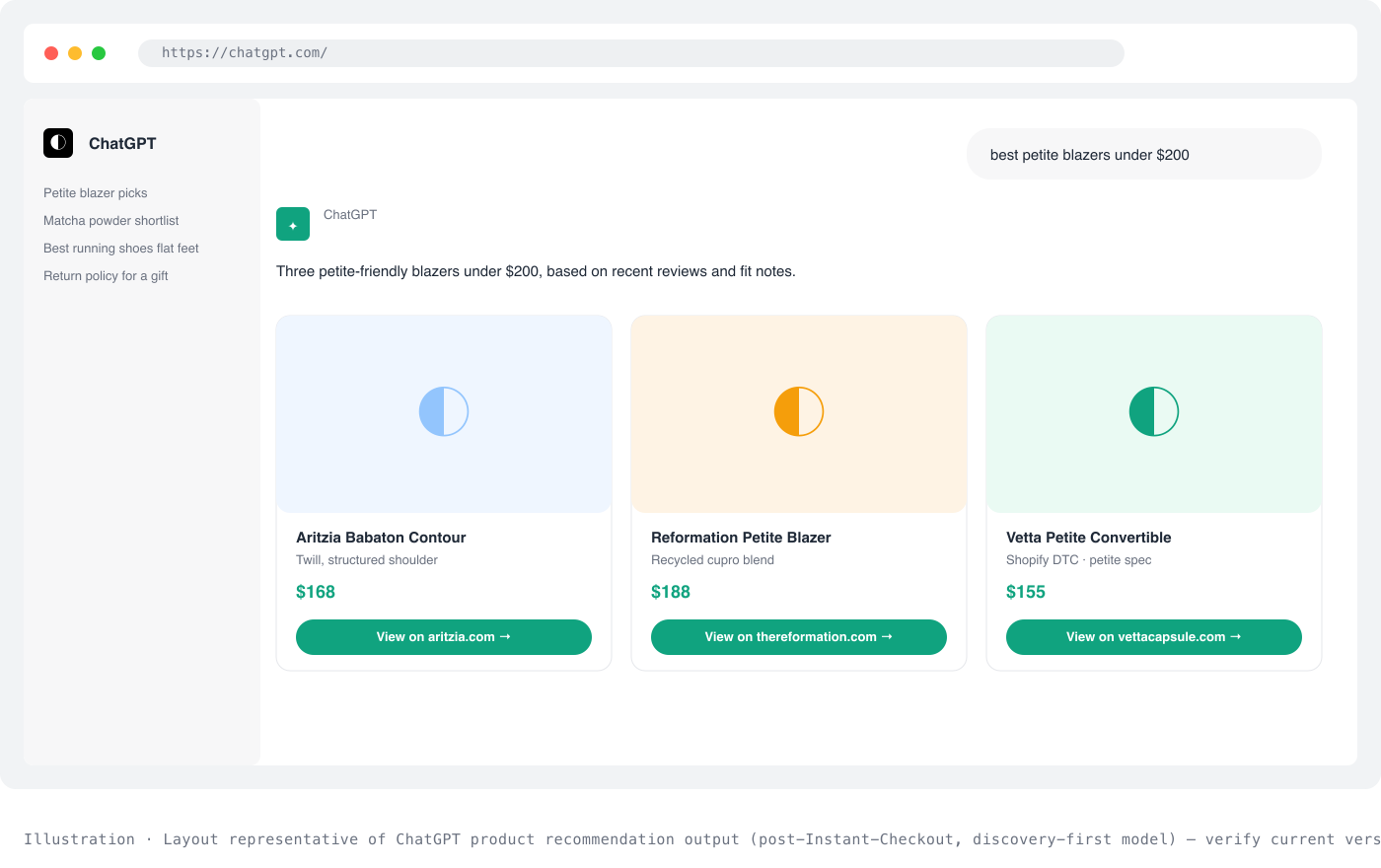1381x868 pixels.
Task: Click the Reformation Petite Blazer title
Action: coord(741,538)
